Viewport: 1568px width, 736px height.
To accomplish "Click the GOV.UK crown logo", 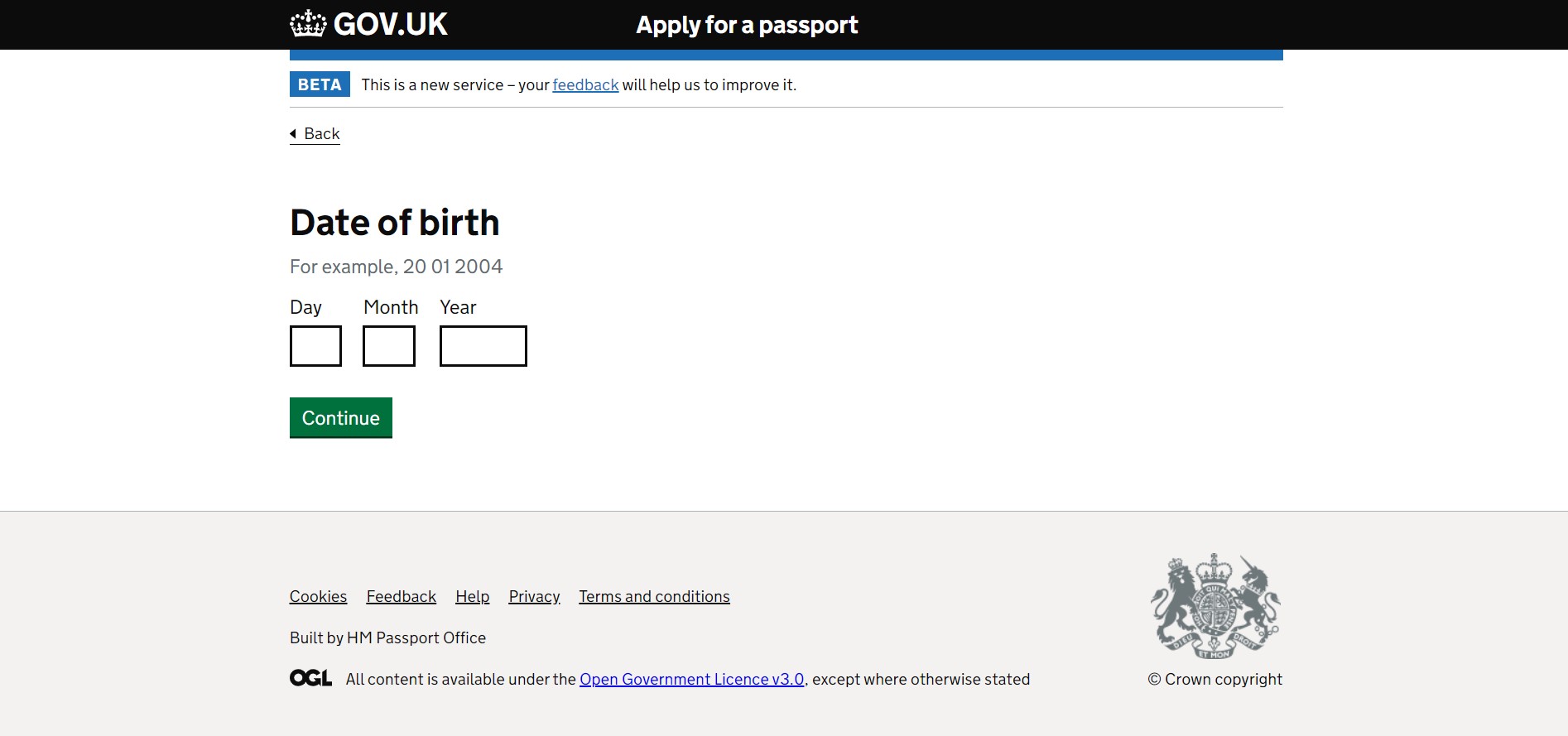I will [x=308, y=24].
